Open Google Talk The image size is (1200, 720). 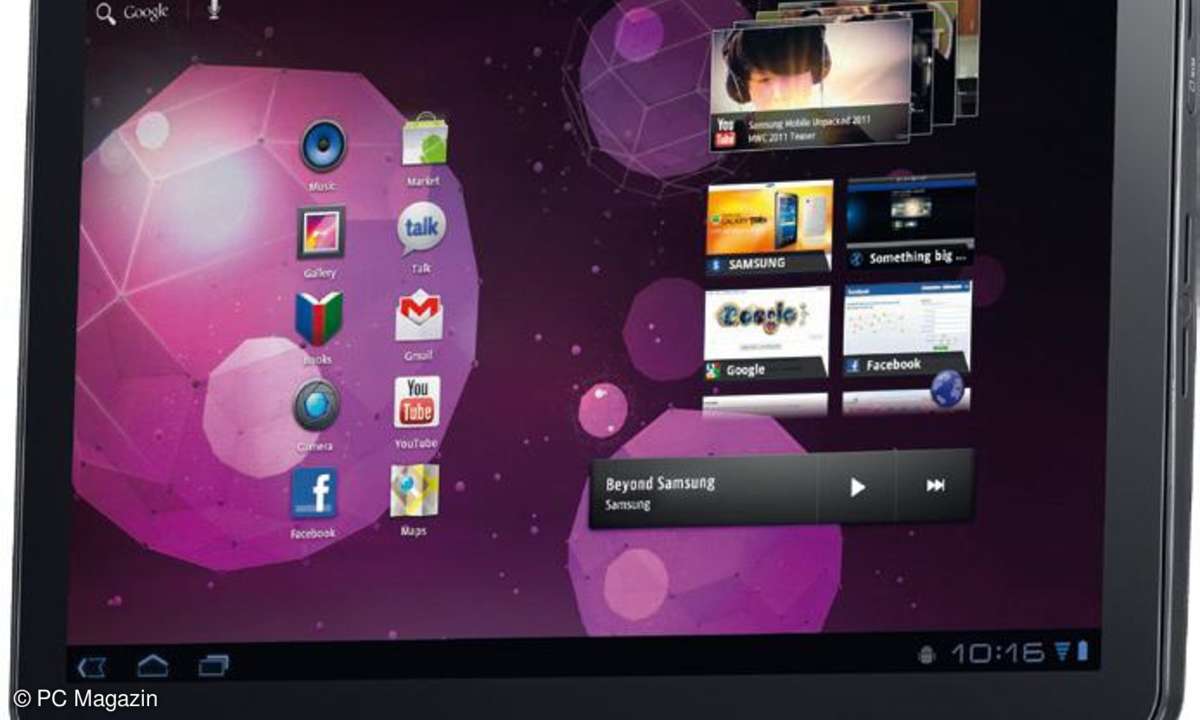click(x=422, y=229)
